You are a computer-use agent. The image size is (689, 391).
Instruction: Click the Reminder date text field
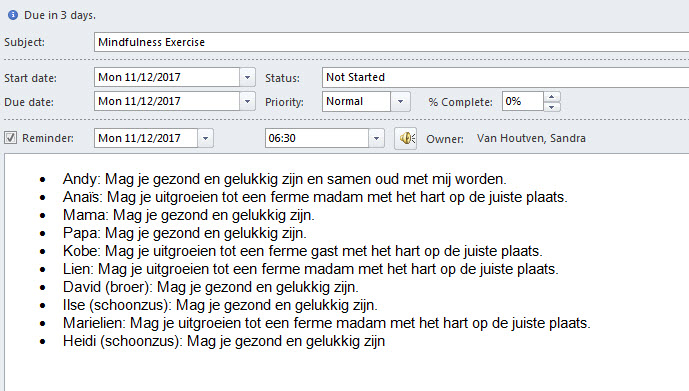coord(146,138)
